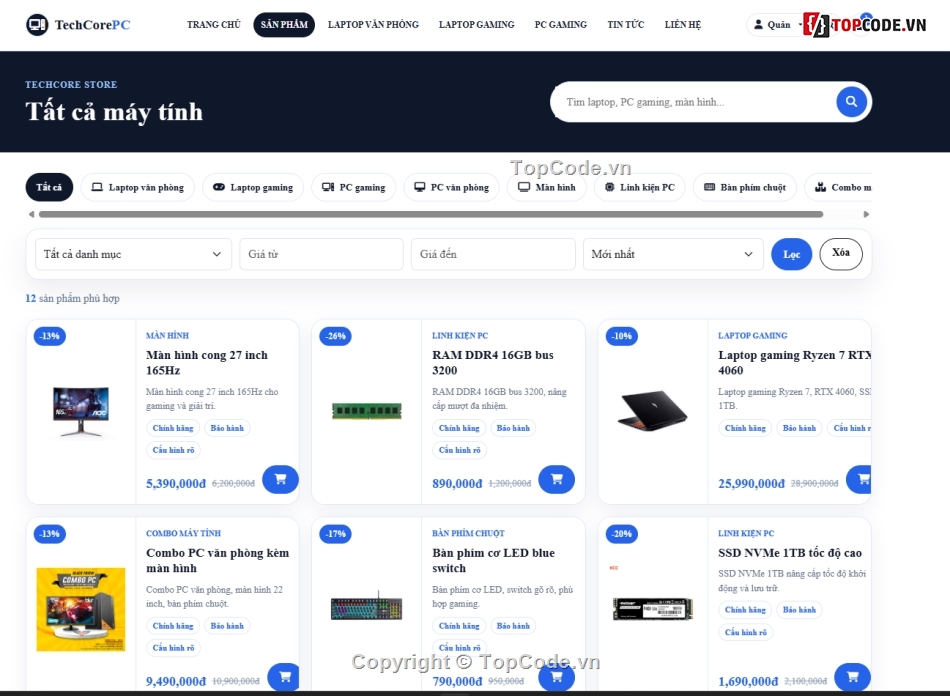950x696 pixels.
Task: Click the Xóa clear button
Action: pos(840,254)
